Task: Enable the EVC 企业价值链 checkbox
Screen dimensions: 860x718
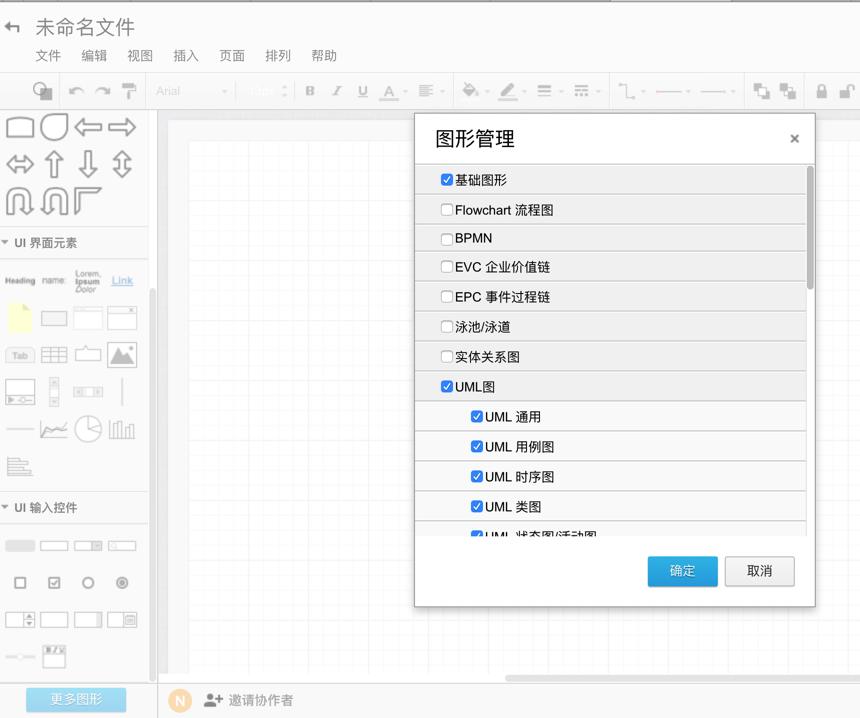Action: coord(447,267)
